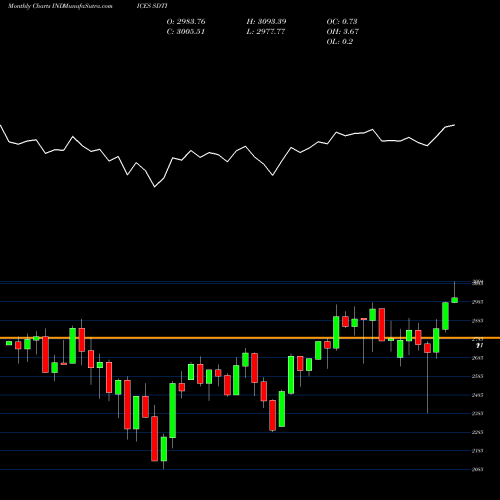Click the 'OL: 0.2' reading
The width and height of the screenshot is (500, 500).
(x=340, y=42)
